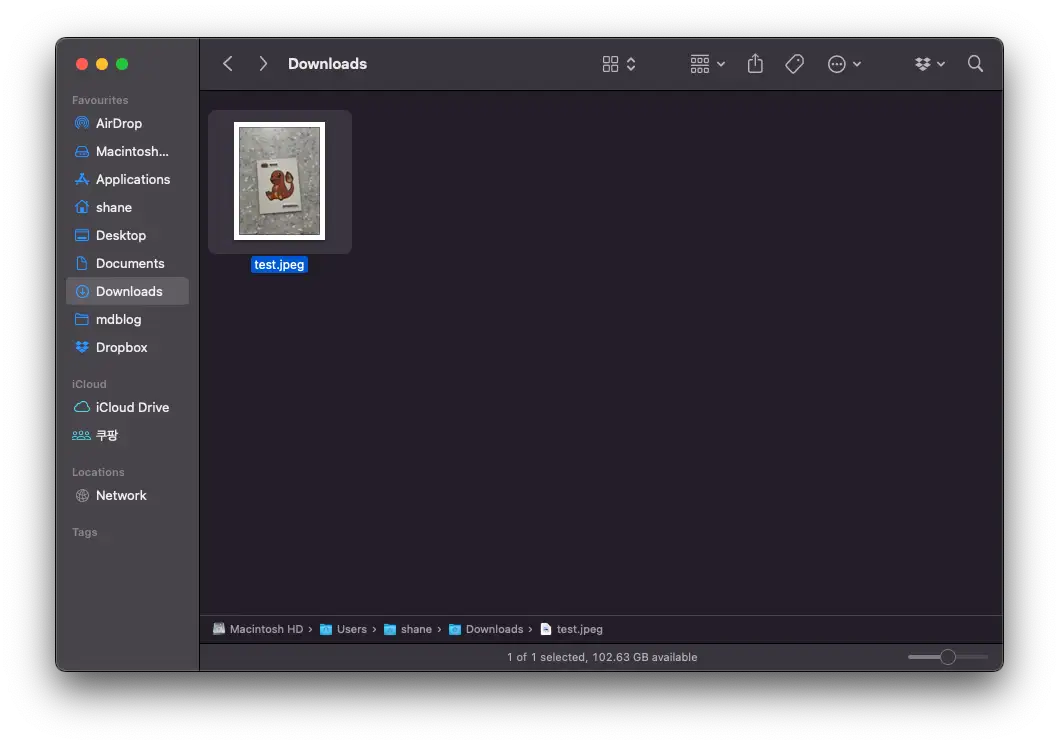Select AirDrop icon in sidebar
This screenshot has height=745, width=1059.
coord(82,123)
